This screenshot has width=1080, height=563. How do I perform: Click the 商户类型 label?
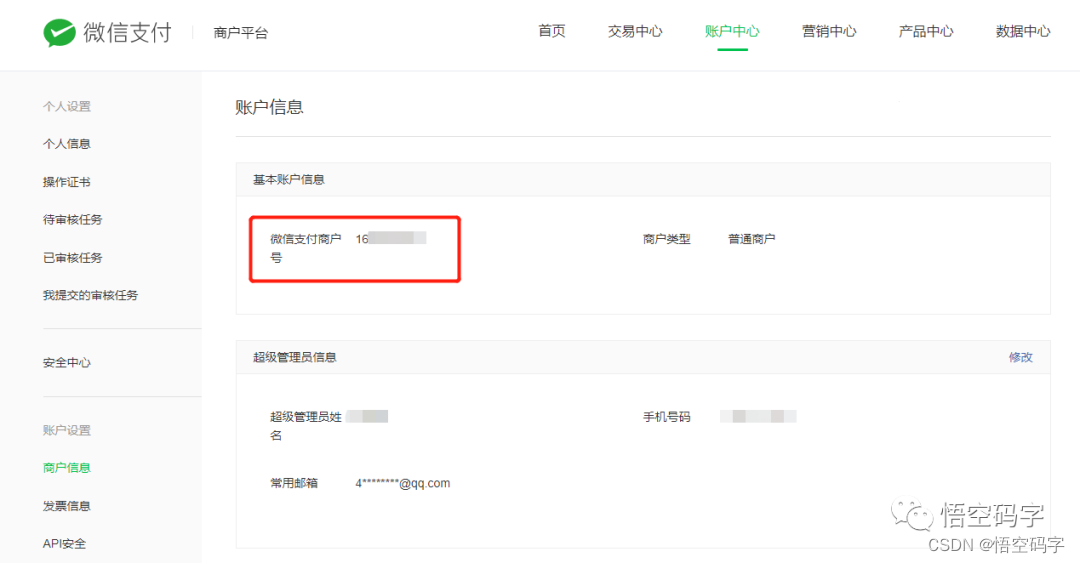(667, 239)
